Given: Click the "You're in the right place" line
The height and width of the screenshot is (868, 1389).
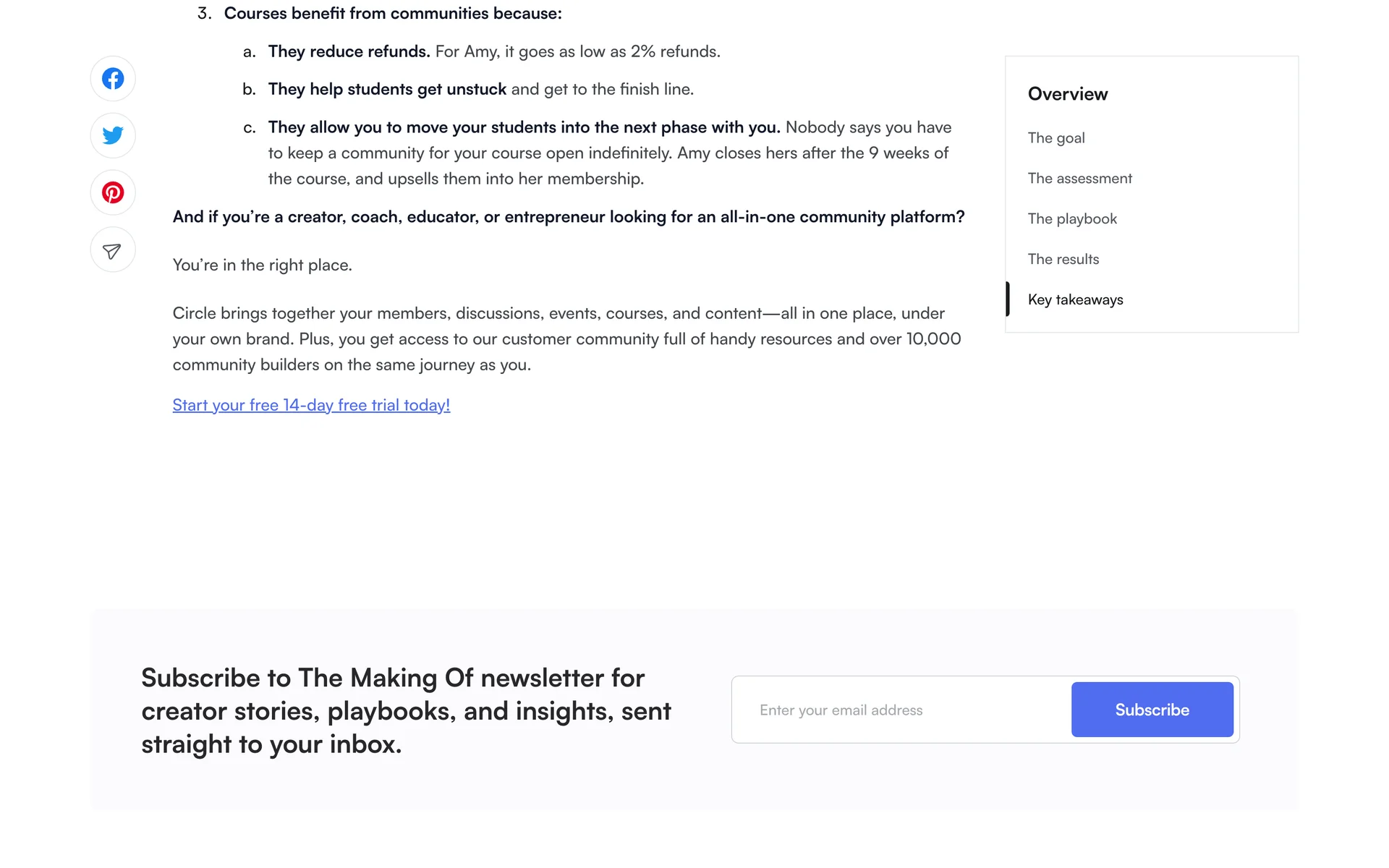Looking at the screenshot, I should coord(262,265).
